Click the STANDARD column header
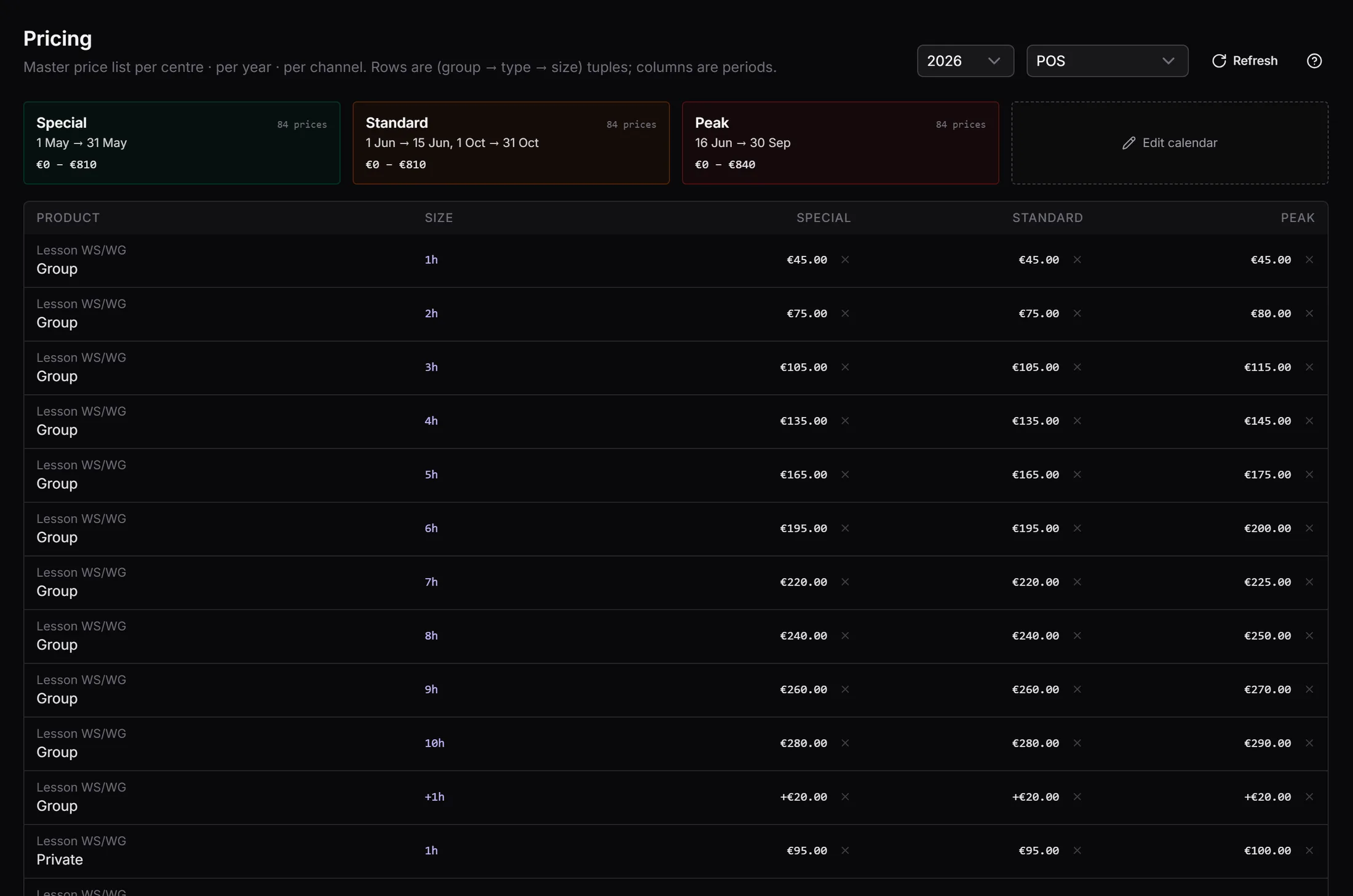The height and width of the screenshot is (896, 1353). click(x=1047, y=218)
